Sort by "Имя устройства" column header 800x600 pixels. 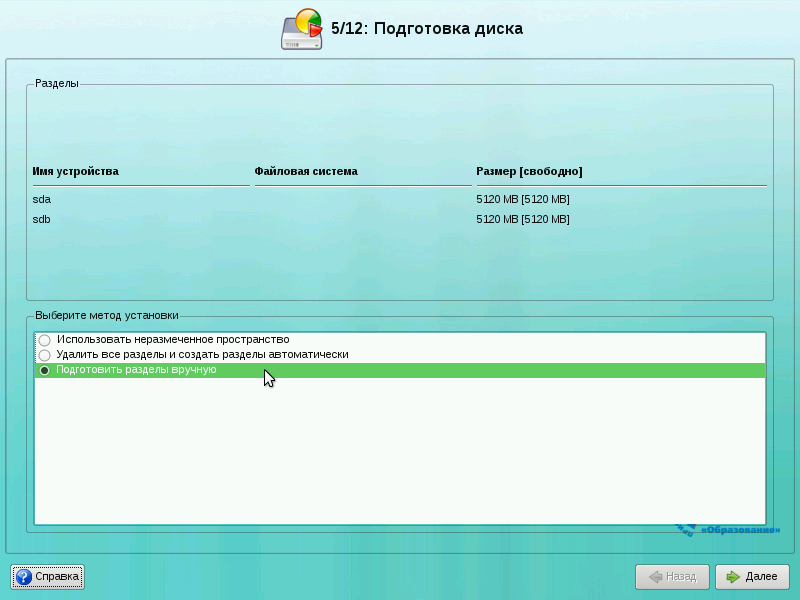coord(76,172)
